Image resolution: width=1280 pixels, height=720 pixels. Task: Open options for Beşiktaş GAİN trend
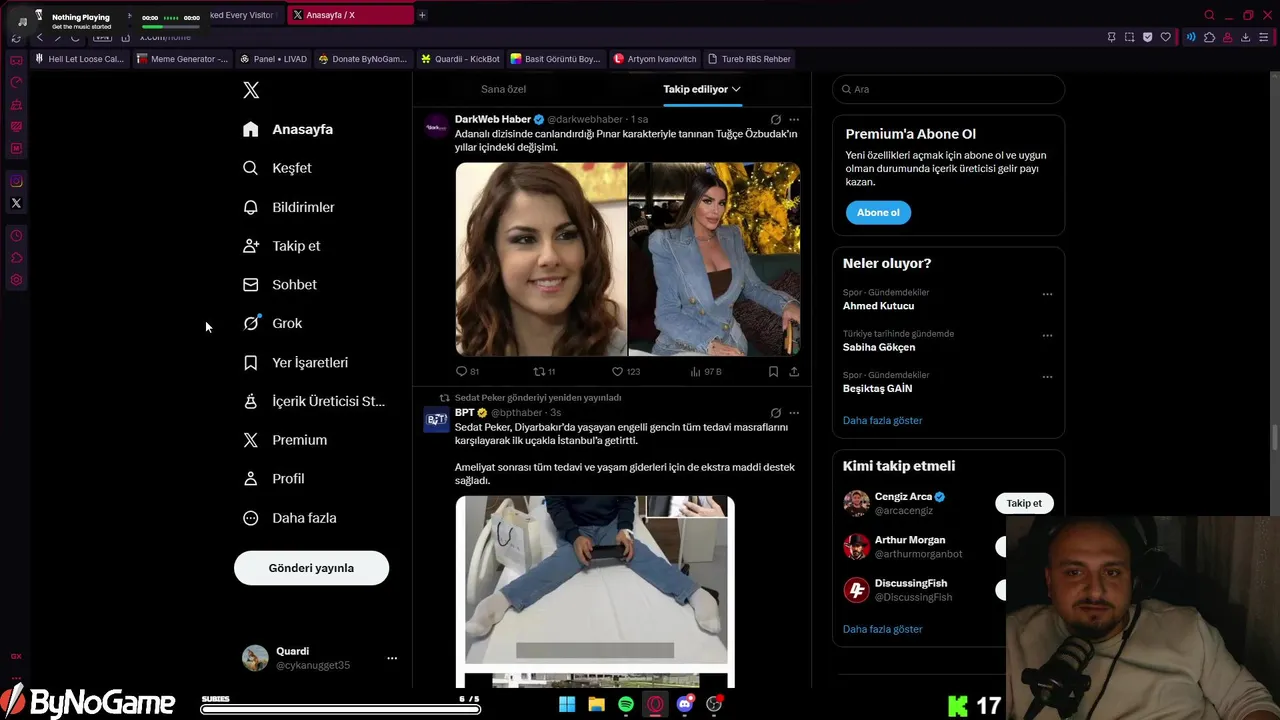click(1047, 377)
